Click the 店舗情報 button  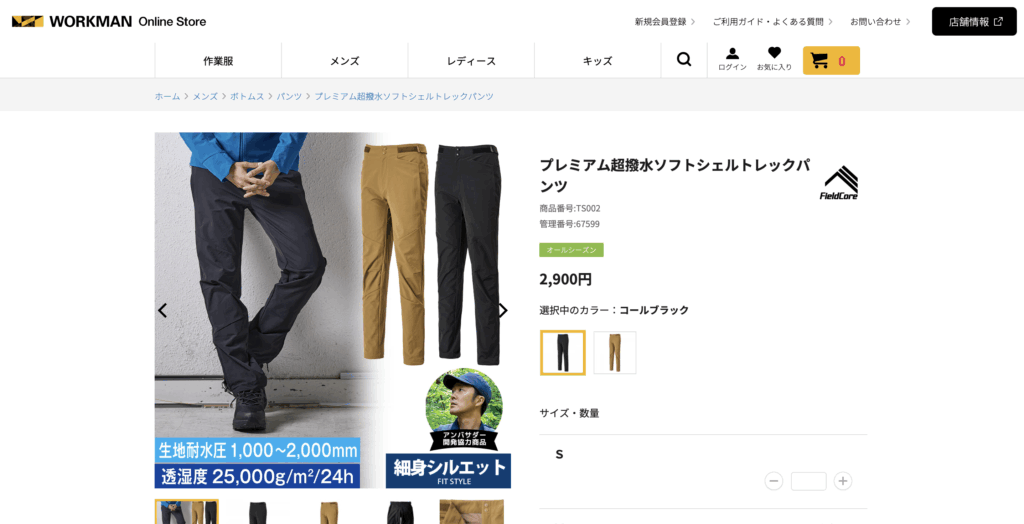click(974, 22)
